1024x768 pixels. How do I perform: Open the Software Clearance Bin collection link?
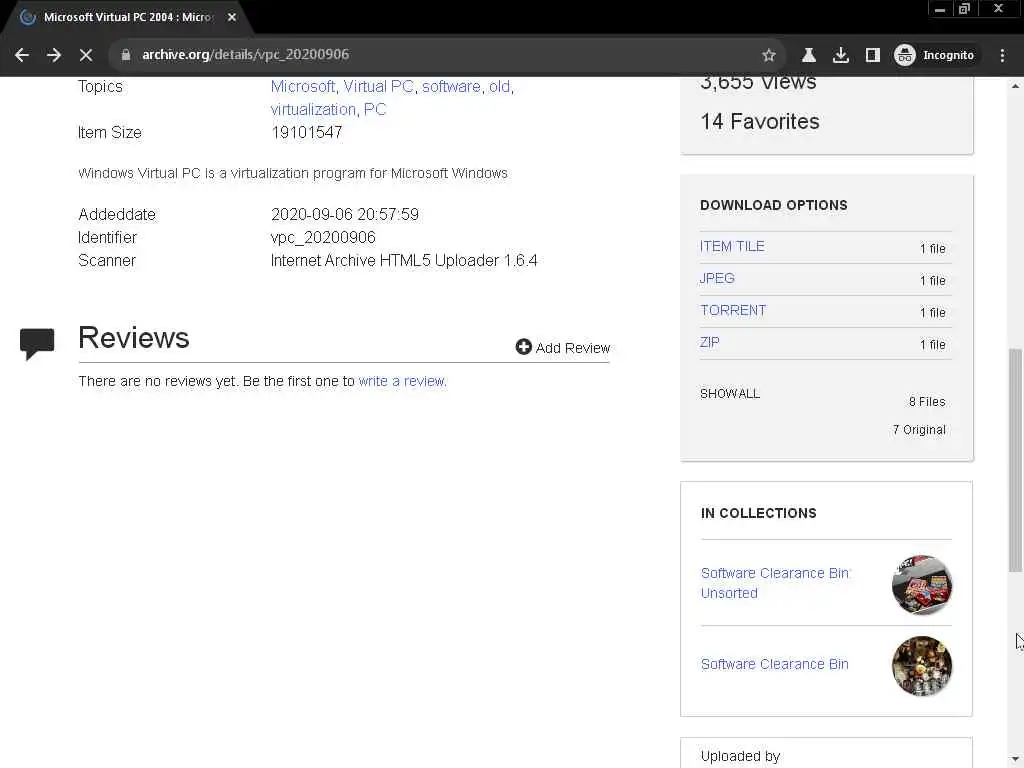point(775,664)
